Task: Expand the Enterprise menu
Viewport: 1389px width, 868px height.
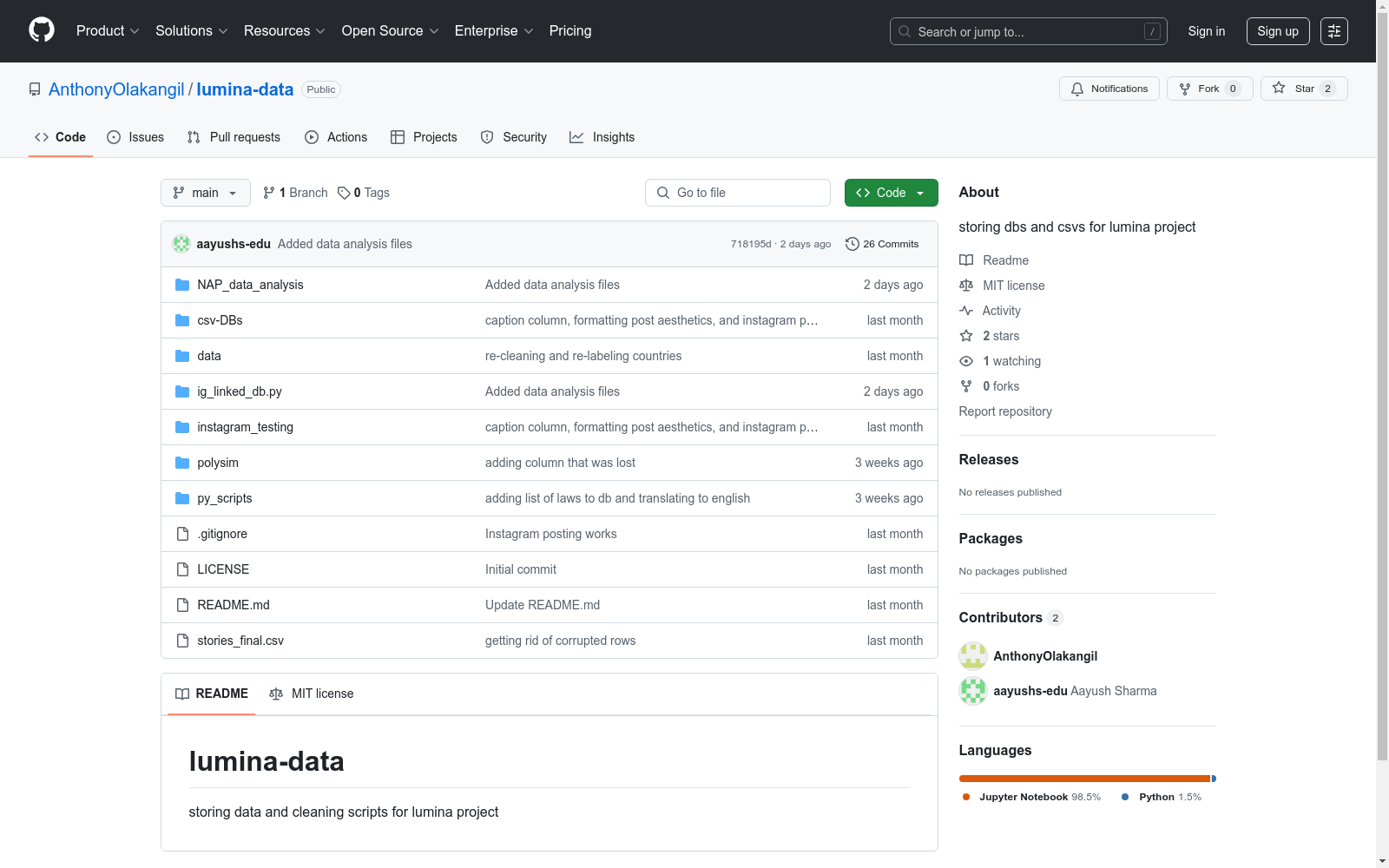Action: [x=494, y=31]
